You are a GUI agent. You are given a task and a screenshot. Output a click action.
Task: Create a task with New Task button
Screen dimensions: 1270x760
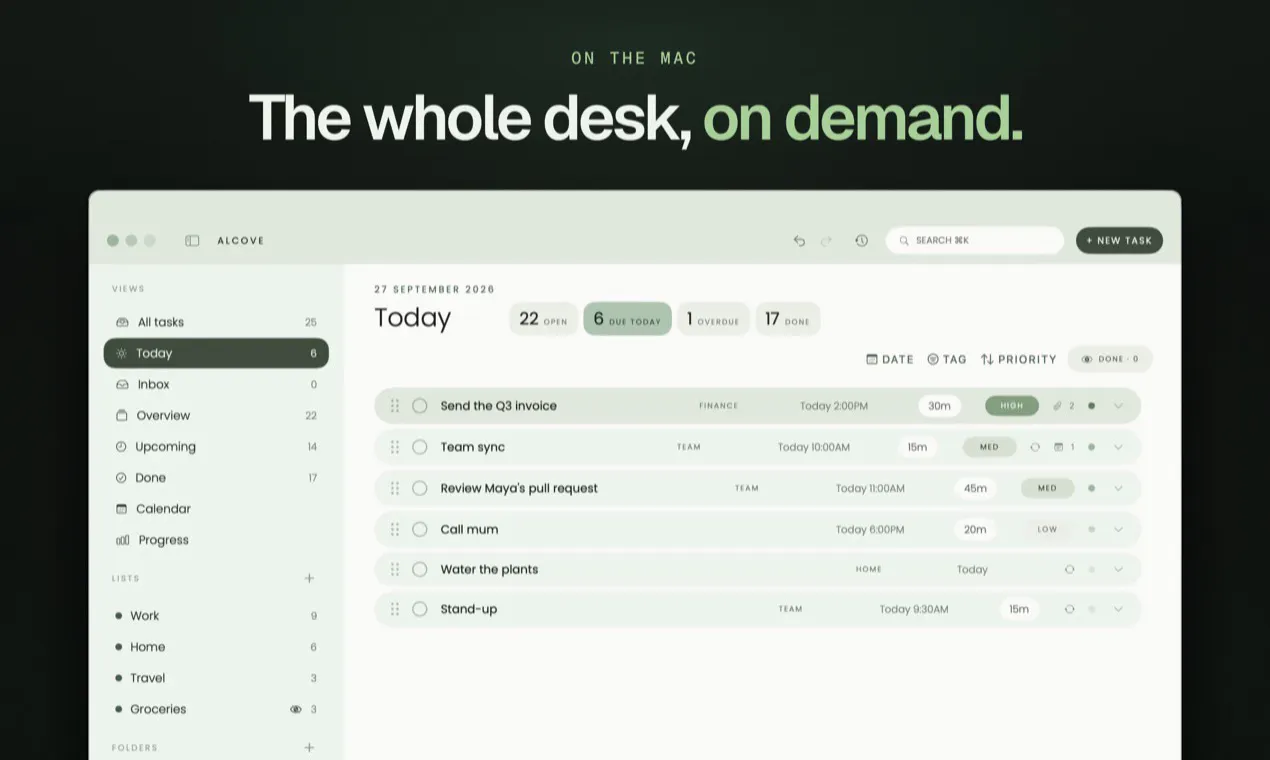pyautogui.click(x=1119, y=240)
